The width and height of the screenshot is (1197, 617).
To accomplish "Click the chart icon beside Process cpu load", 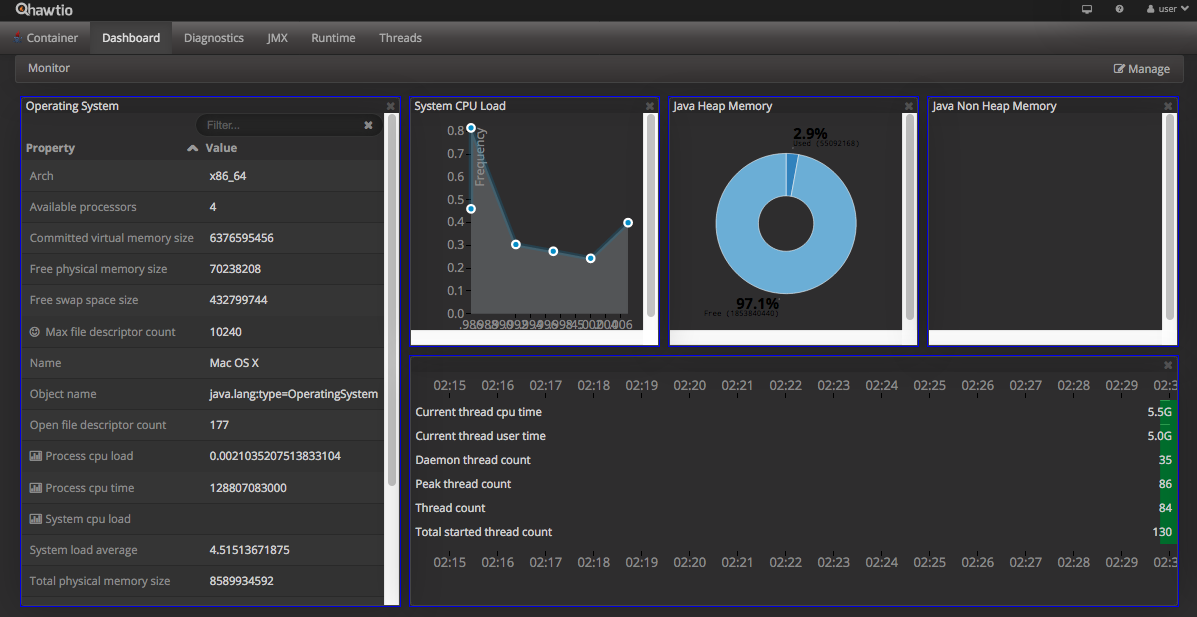I will coord(35,456).
